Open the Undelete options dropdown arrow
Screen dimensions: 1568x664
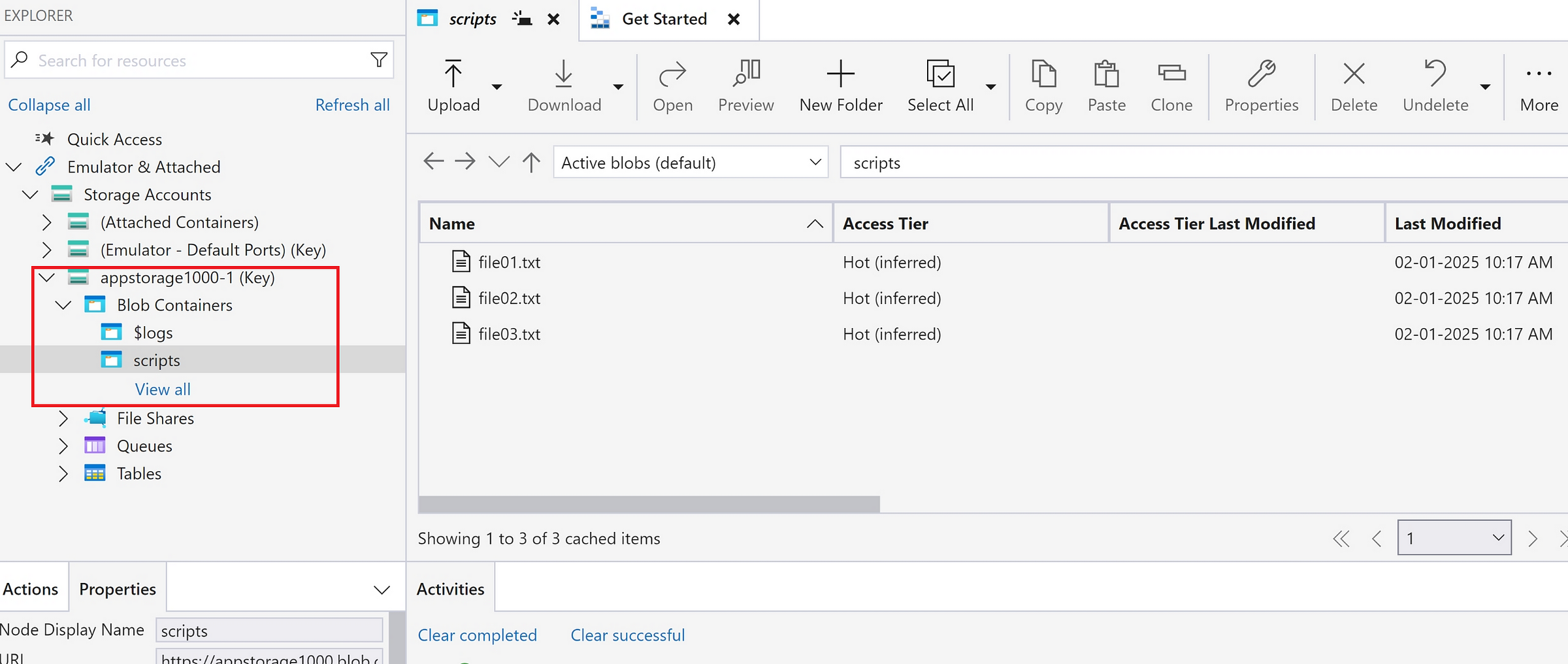point(1485,86)
